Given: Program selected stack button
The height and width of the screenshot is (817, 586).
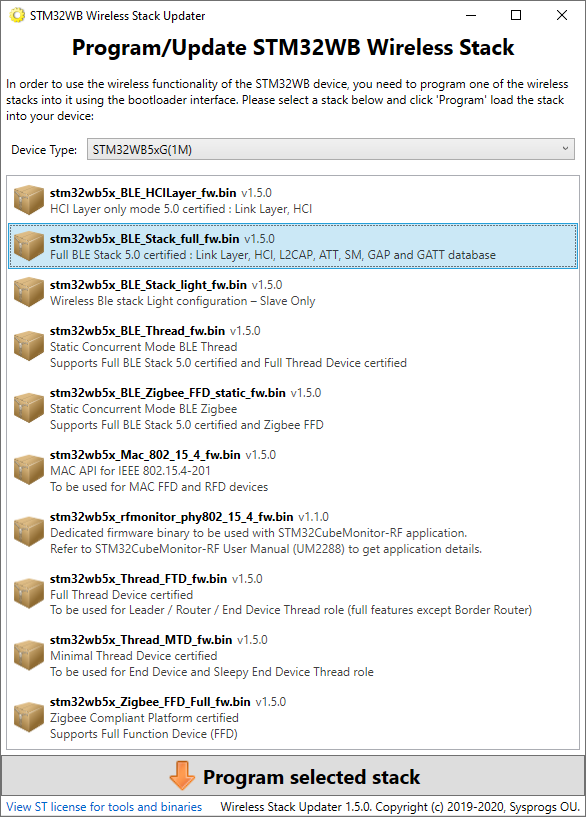Looking at the screenshot, I should click(x=293, y=776).
